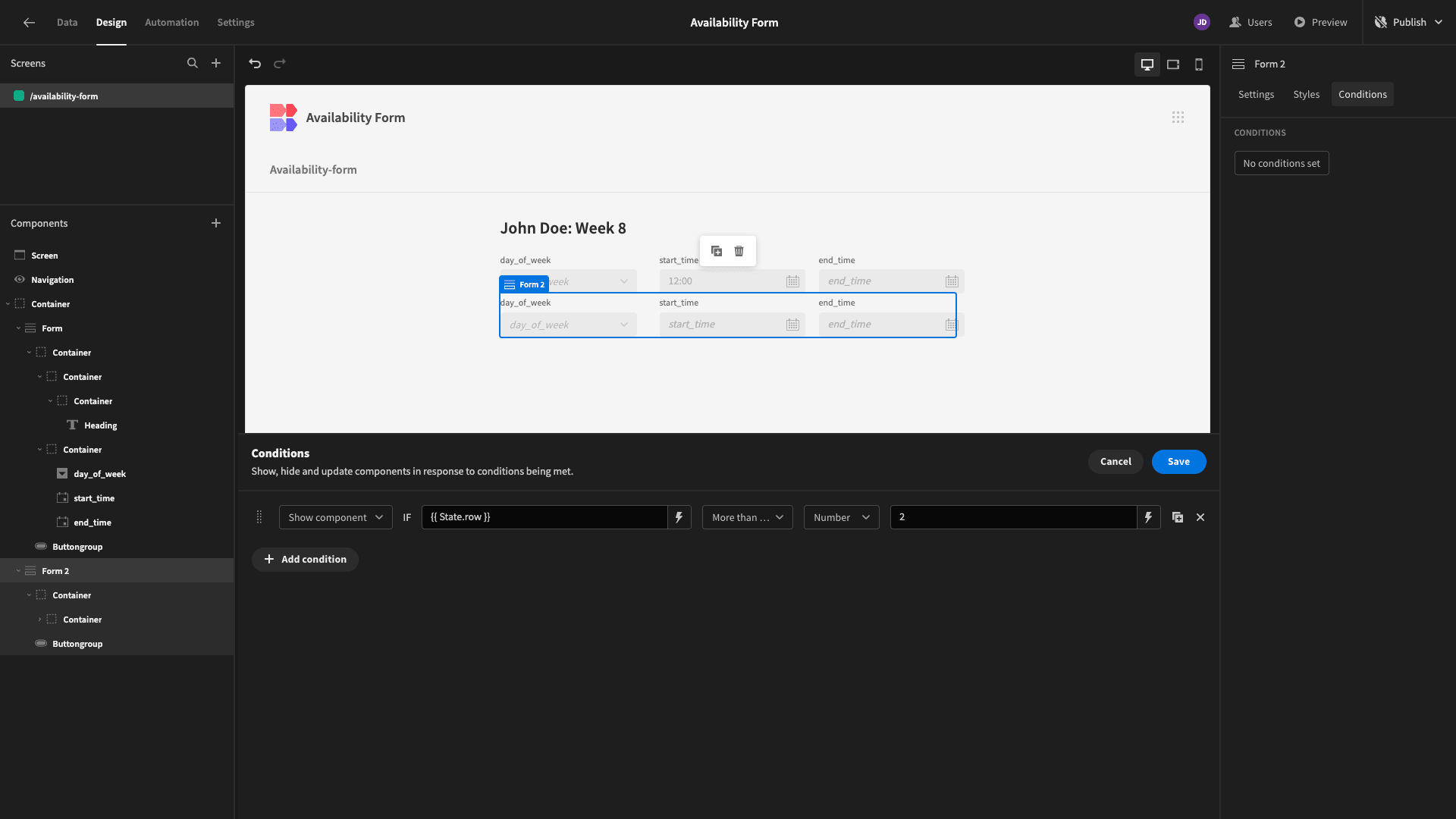
Task: Open More than operator dropdown
Action: click(748, 517)
